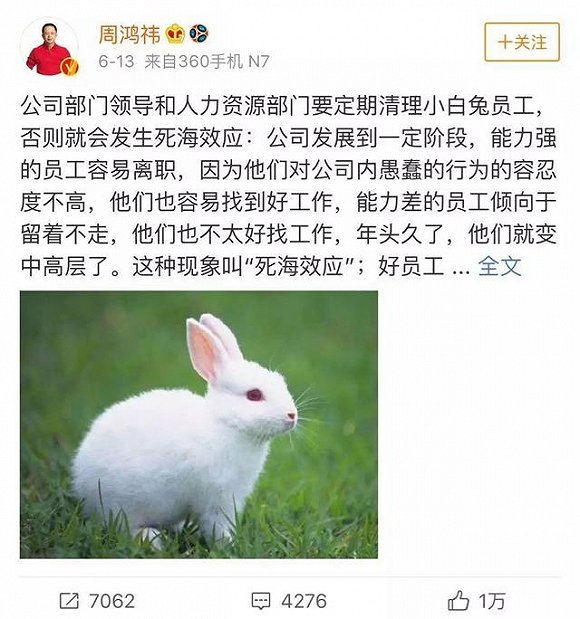Follow the user with +关注 button
The image size is (580, 619).
[522, 42]
